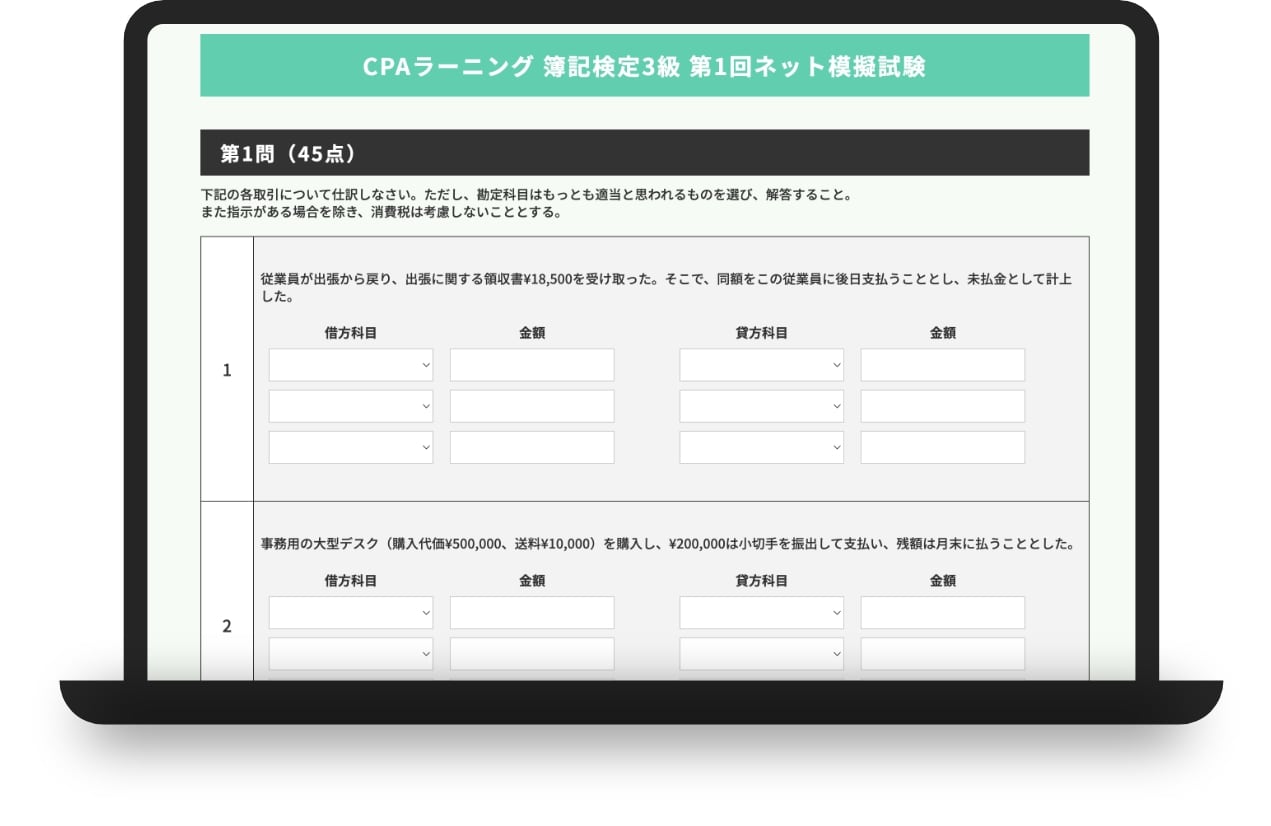Open the third 借方科目 dropdown in question 1
The image size is (1271, 826).
pos(350,446)
